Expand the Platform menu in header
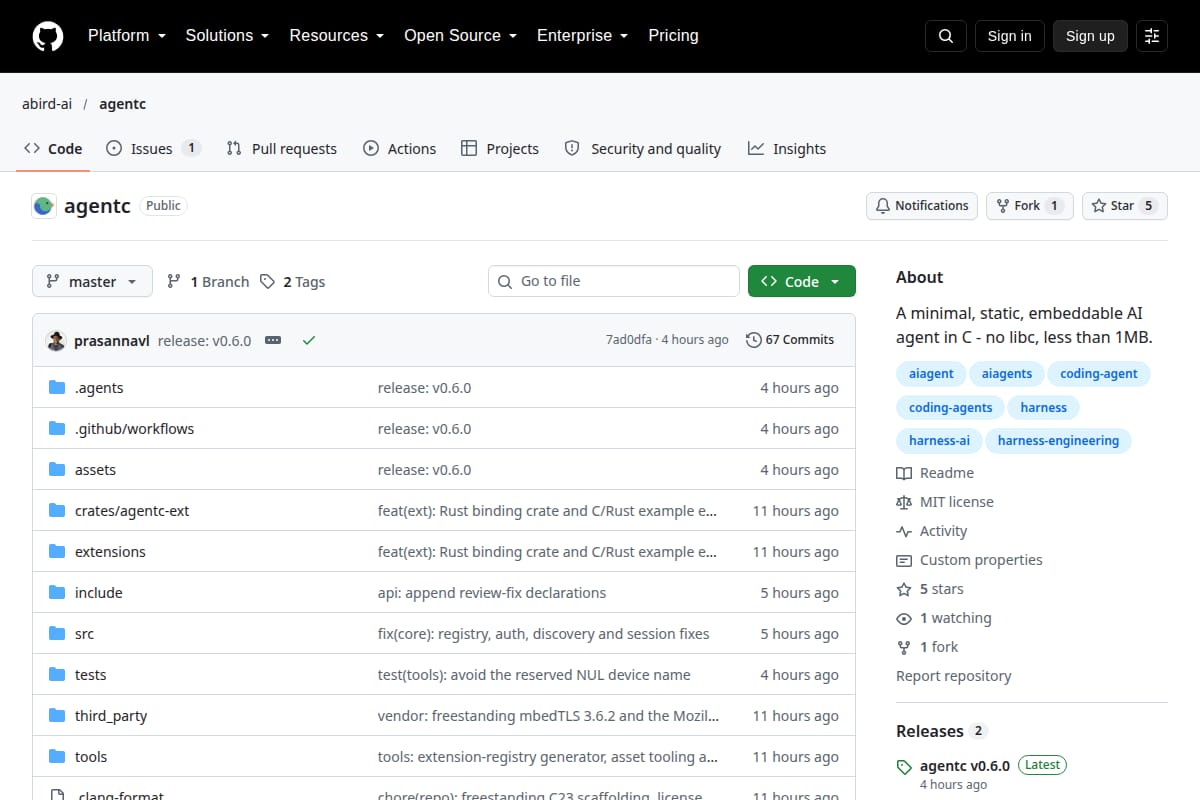Viewport: 1200px width, 800px height. (126, 36)
